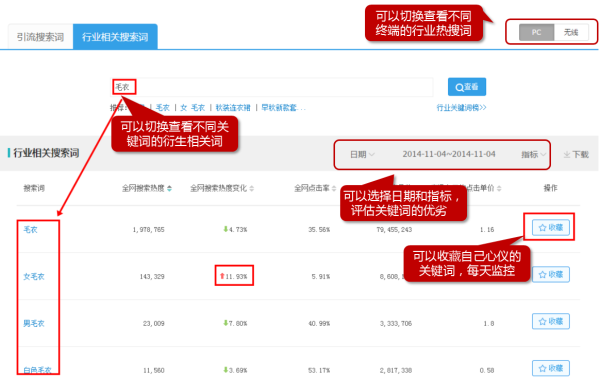Choose suggested keyword 秋装连衣裙

[233, 108]
